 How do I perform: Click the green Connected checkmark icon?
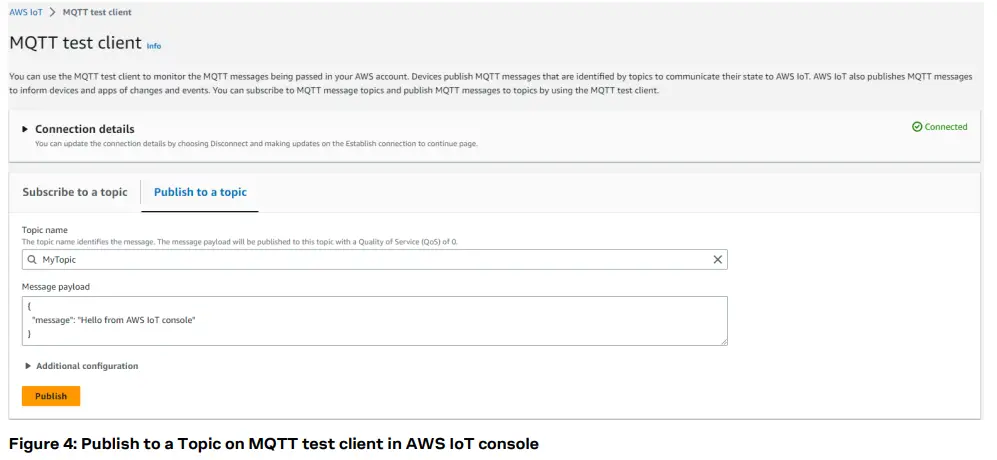(917, 127)
